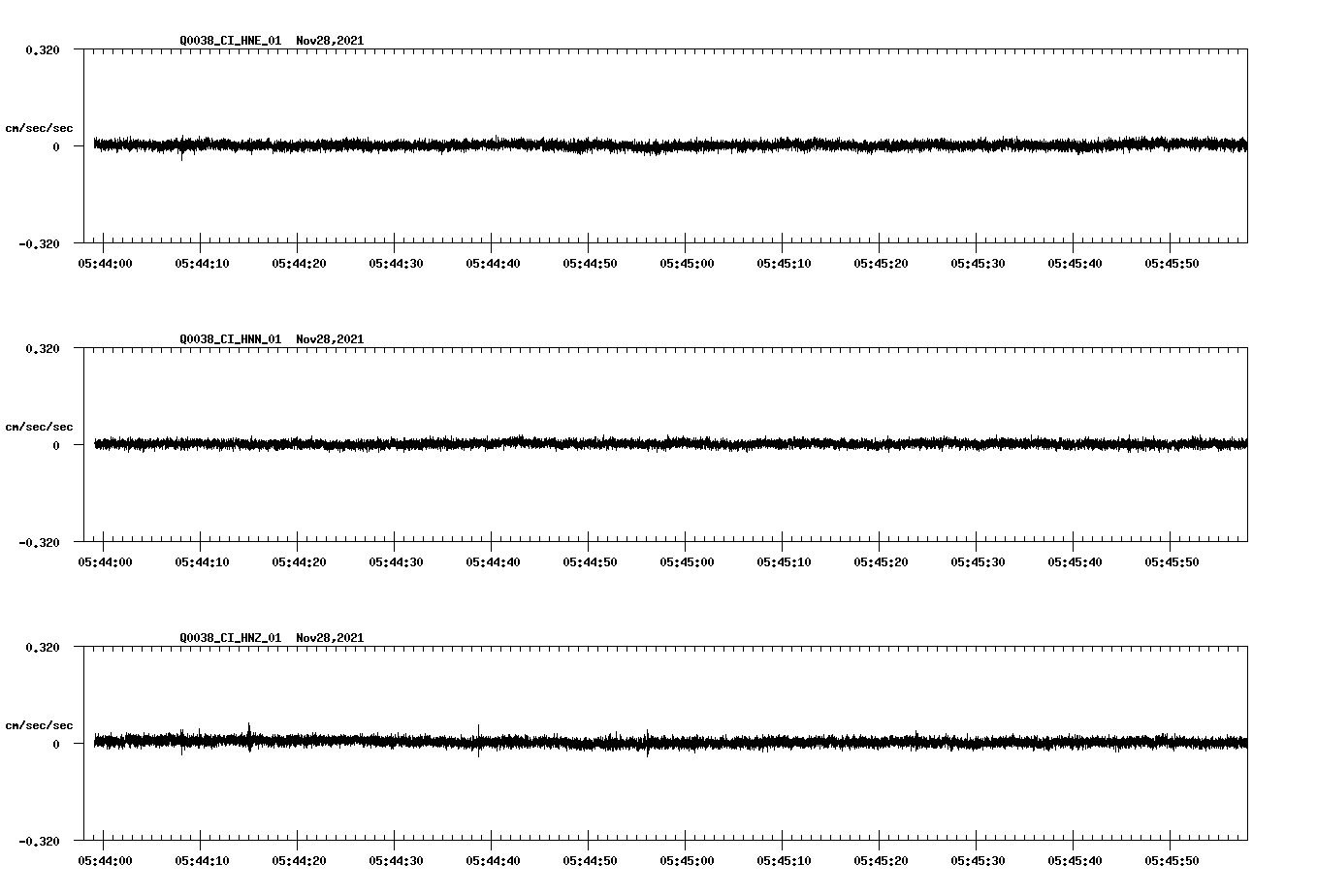Viewport: 1317px width, 896px height.
Task: Click 05:45:00 time label under HNE plot
Action: (x=687, y=264)
